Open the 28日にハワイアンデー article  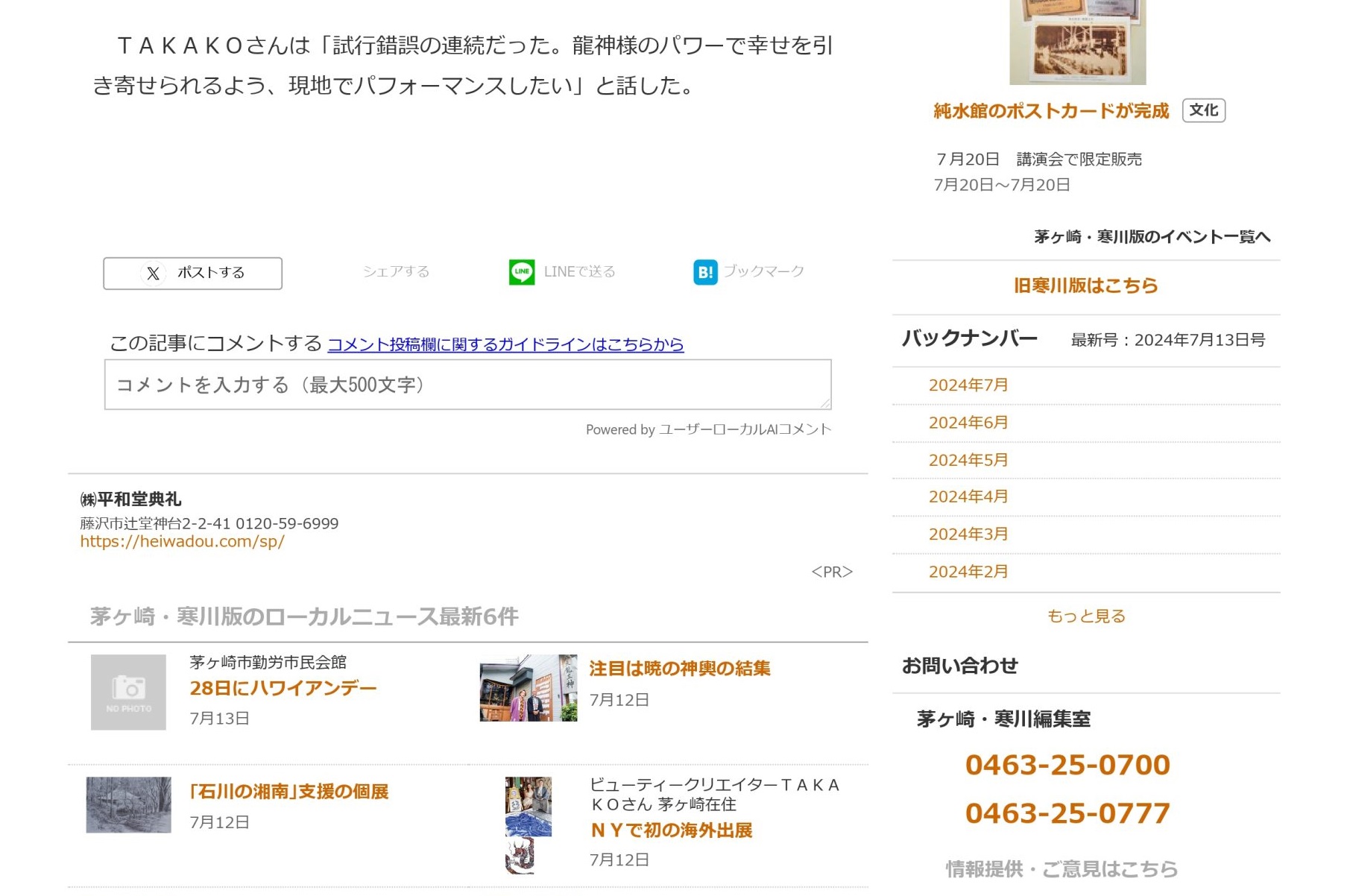click(x=283, y=688)
